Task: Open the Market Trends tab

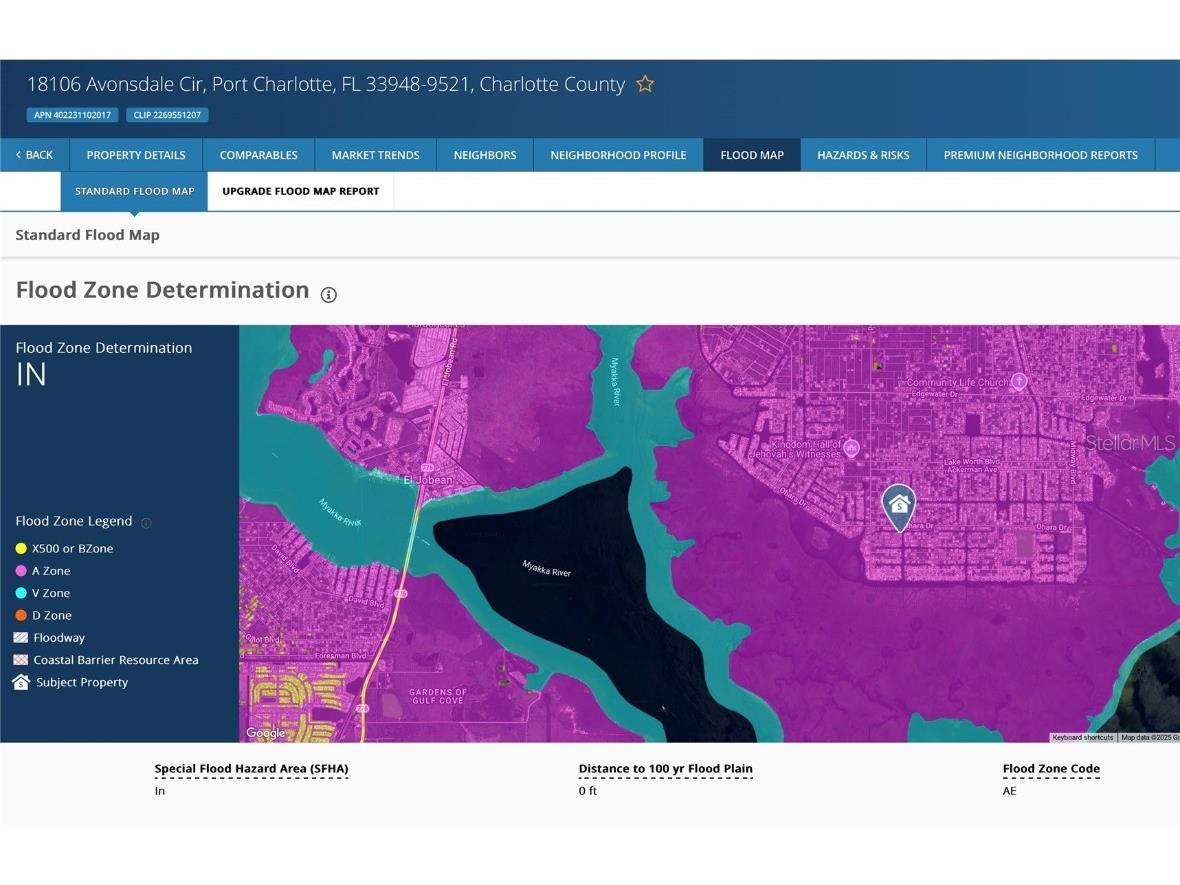Action: pyautogui.click(x=375, y=155)
